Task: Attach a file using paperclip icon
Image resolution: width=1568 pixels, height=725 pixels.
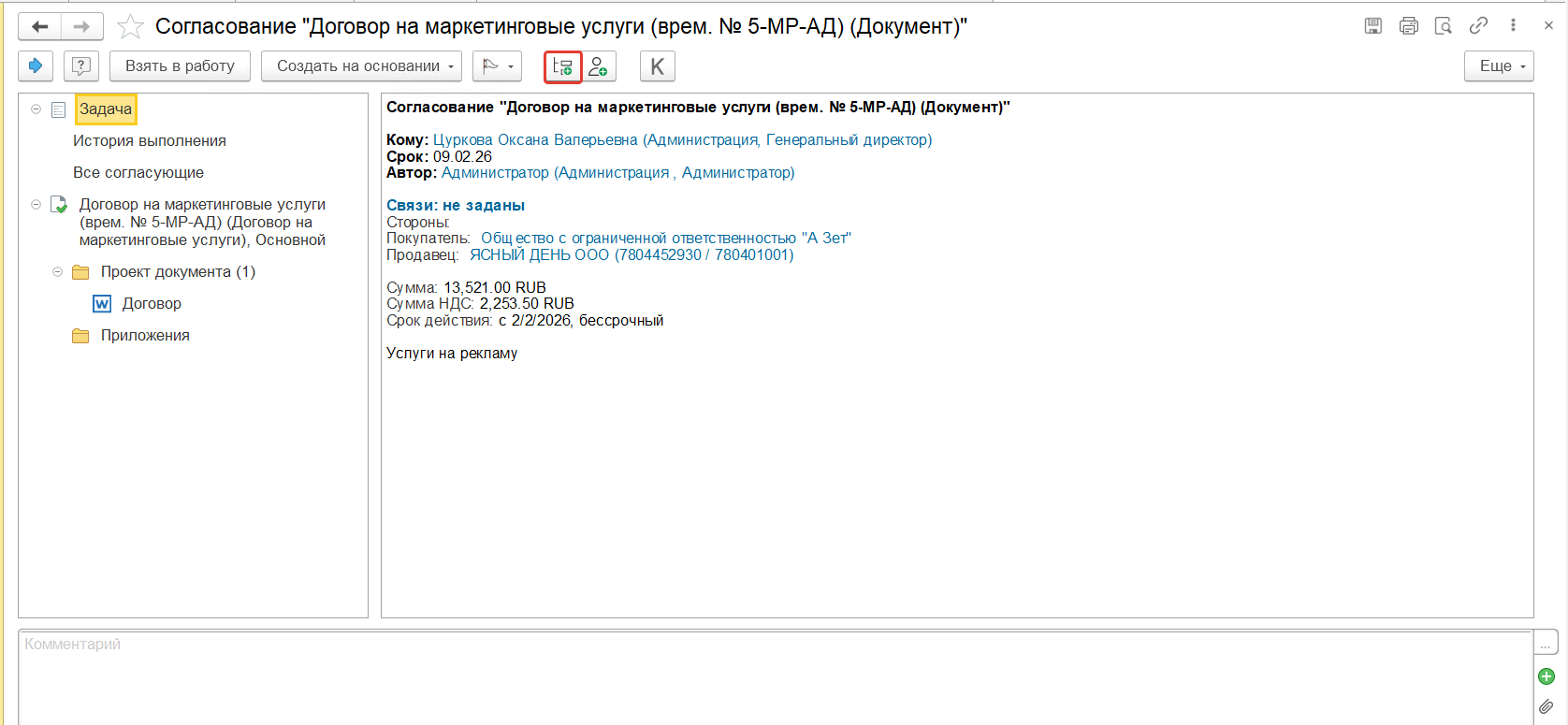Action: click(1546, 707)
